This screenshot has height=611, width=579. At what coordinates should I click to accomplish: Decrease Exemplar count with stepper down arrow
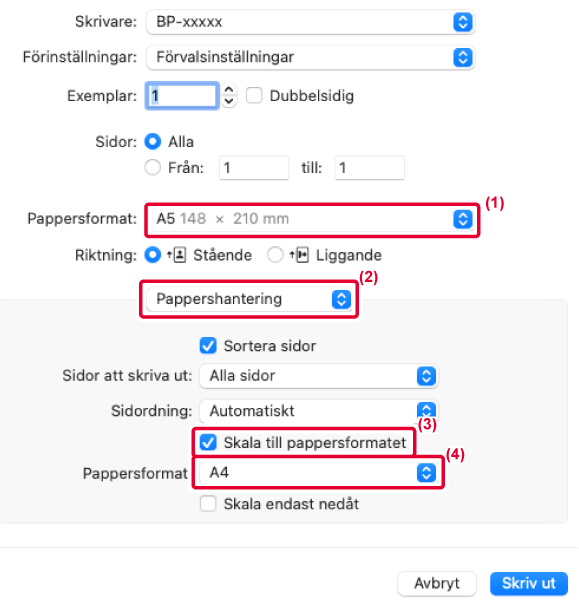coord(229,101)
